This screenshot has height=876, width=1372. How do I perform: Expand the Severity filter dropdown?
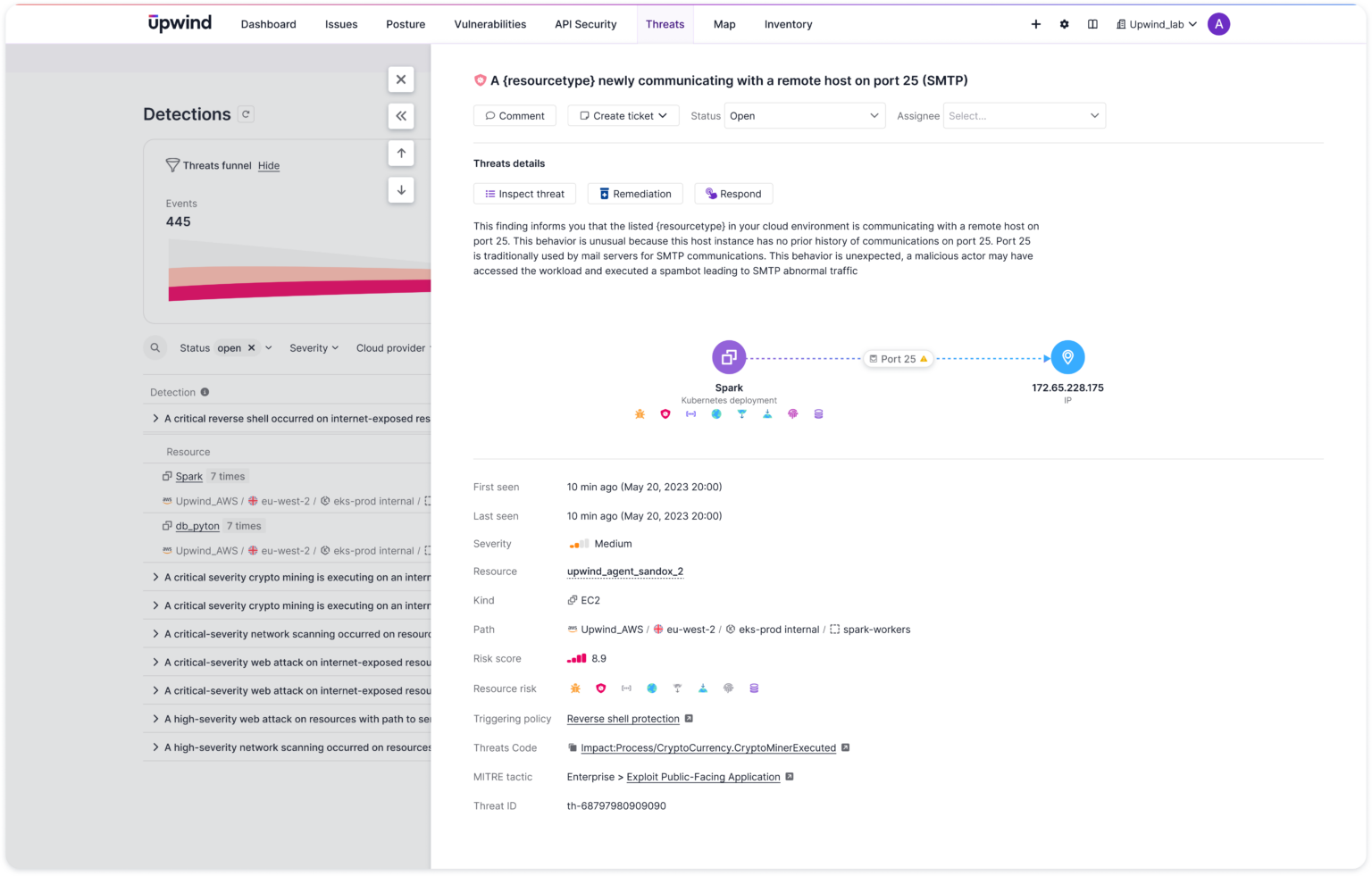pyautogui.click(x=314, y=347)
